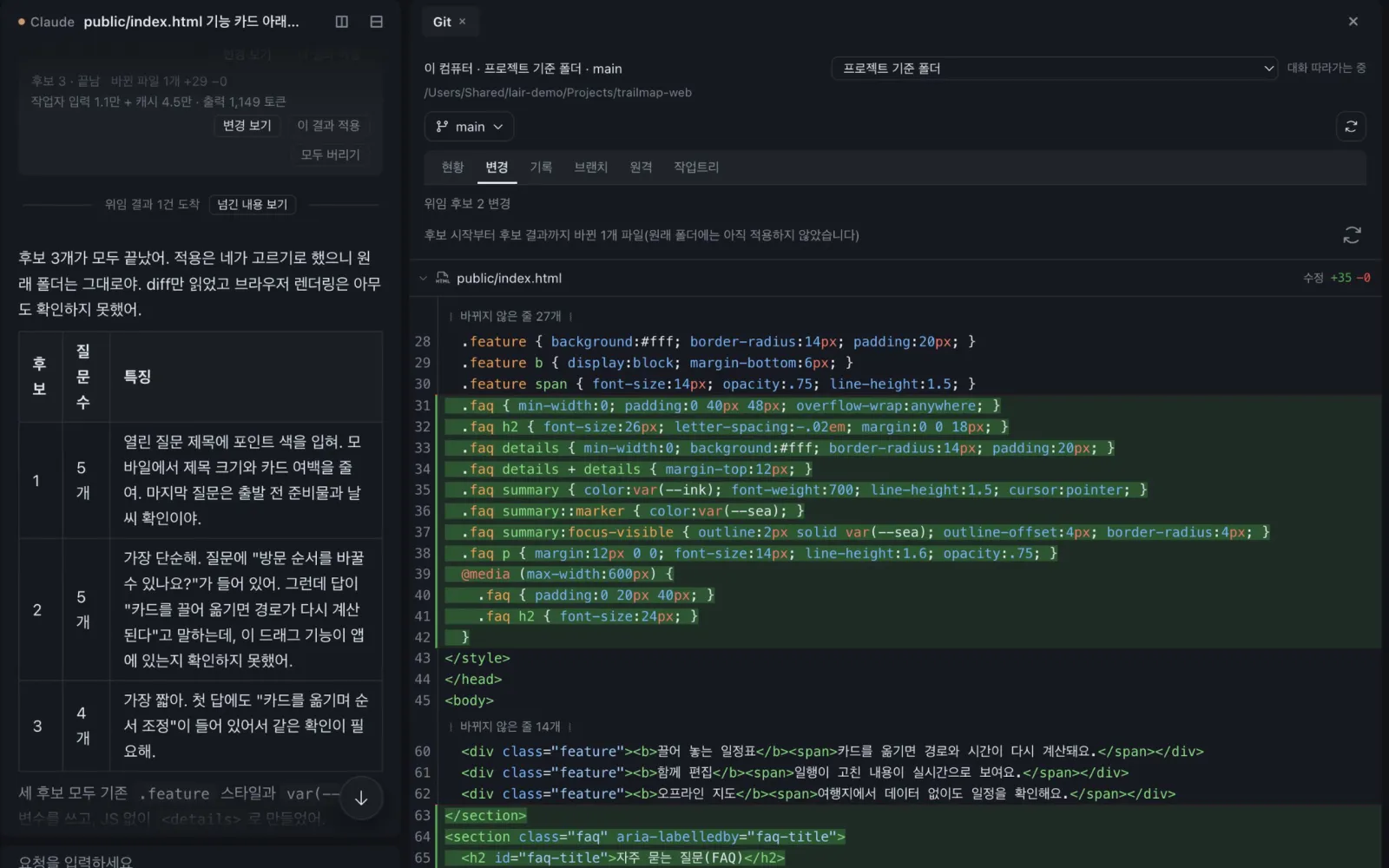Switch to the 브랜치 tab

[590, 167]
